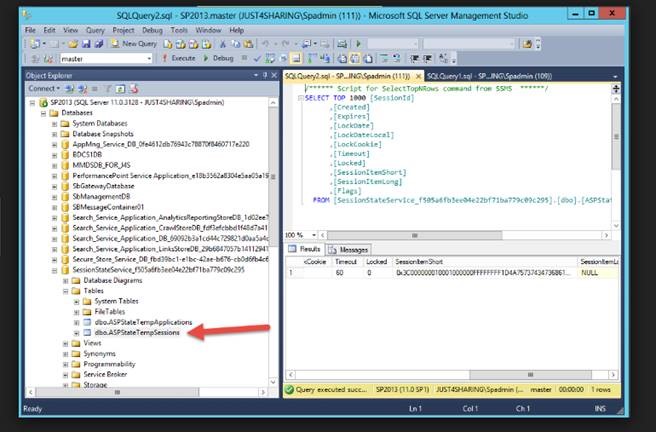
Task: Click Uncomment selected lines icon
Action: pos(396,59)
